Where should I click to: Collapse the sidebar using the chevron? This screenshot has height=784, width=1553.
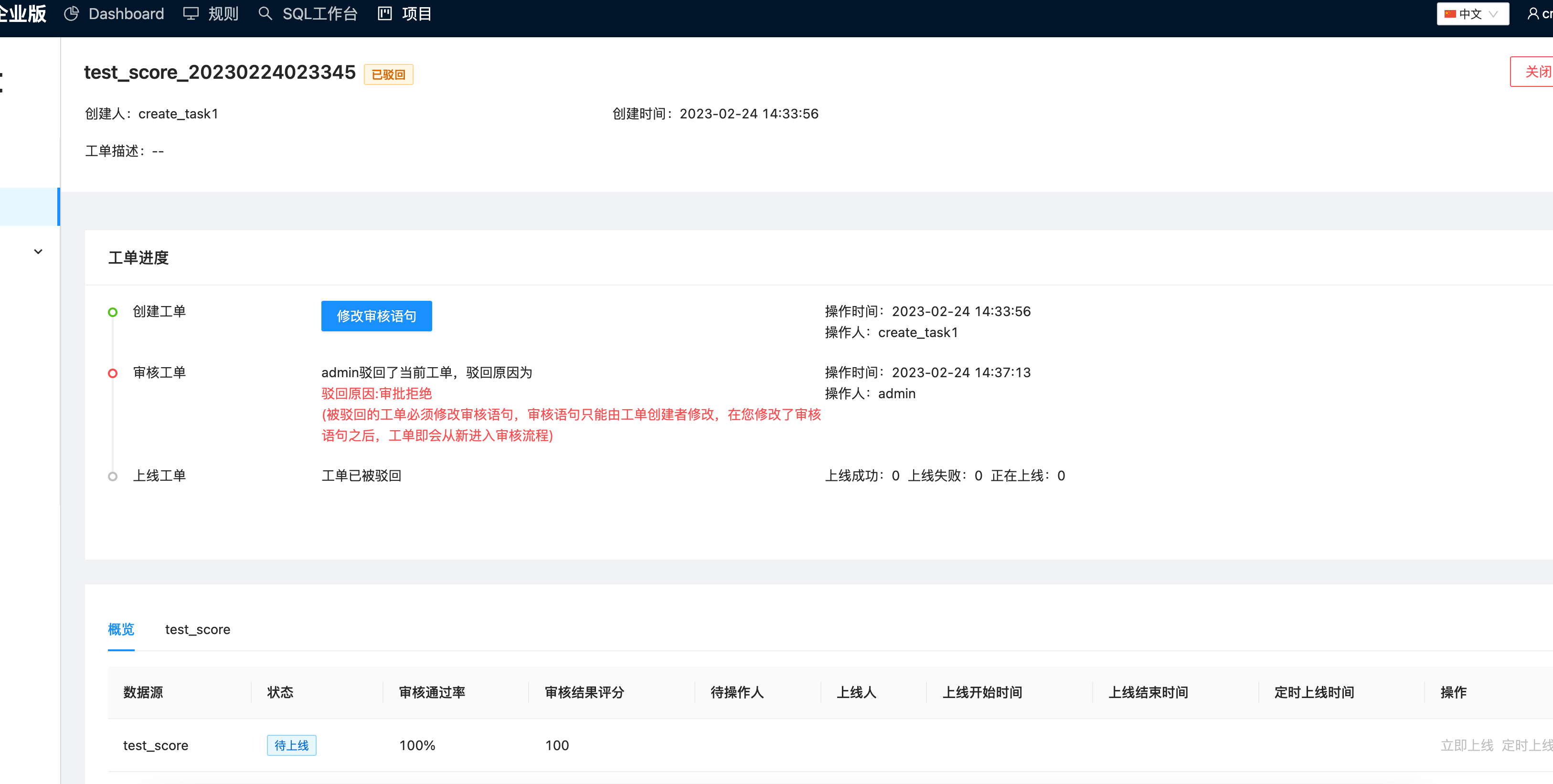tap(37, 251)
